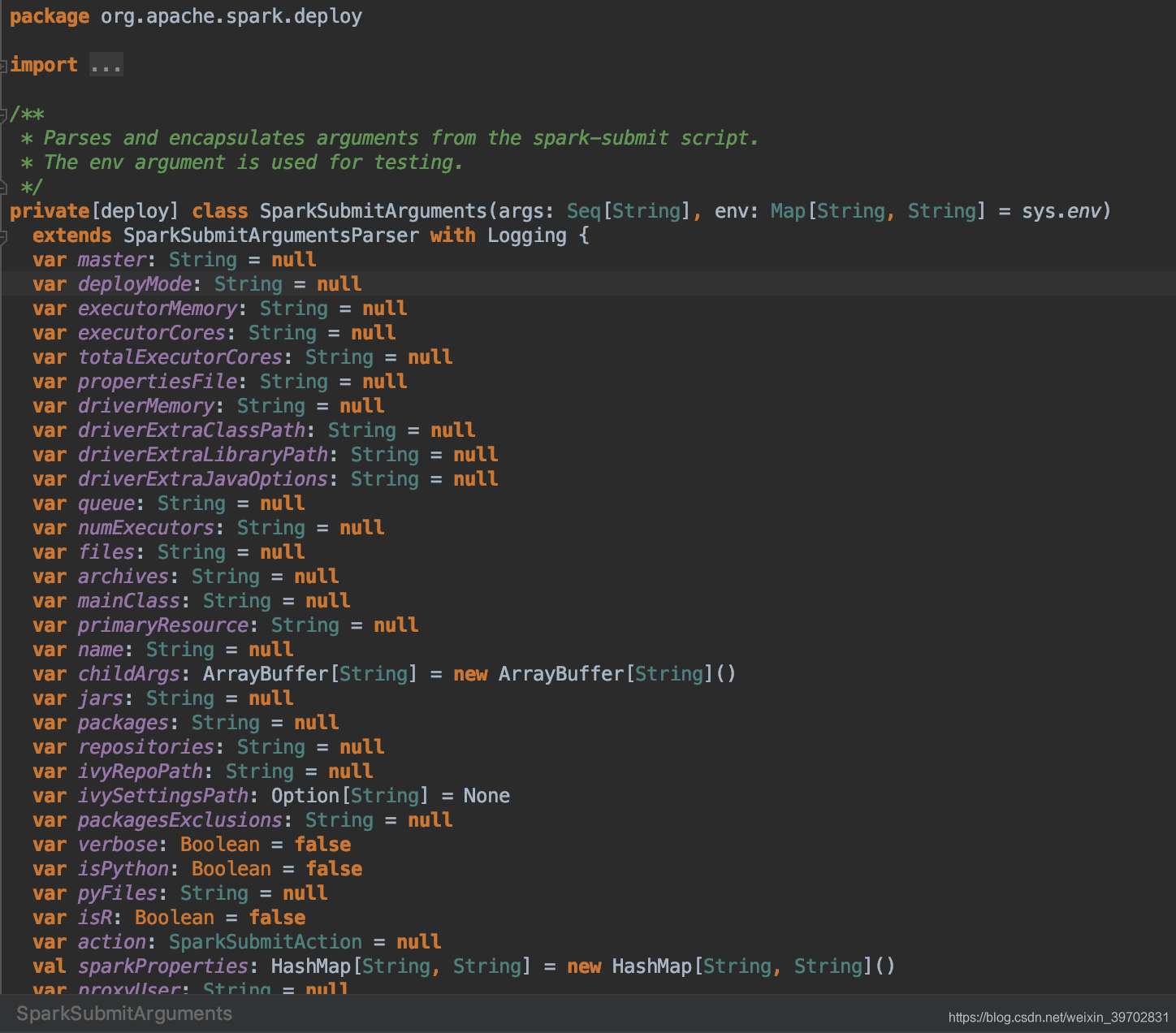Click the SparkSubmitArguments breadcrumb
The image size is (1176, 1033).
click(124, 1014)
